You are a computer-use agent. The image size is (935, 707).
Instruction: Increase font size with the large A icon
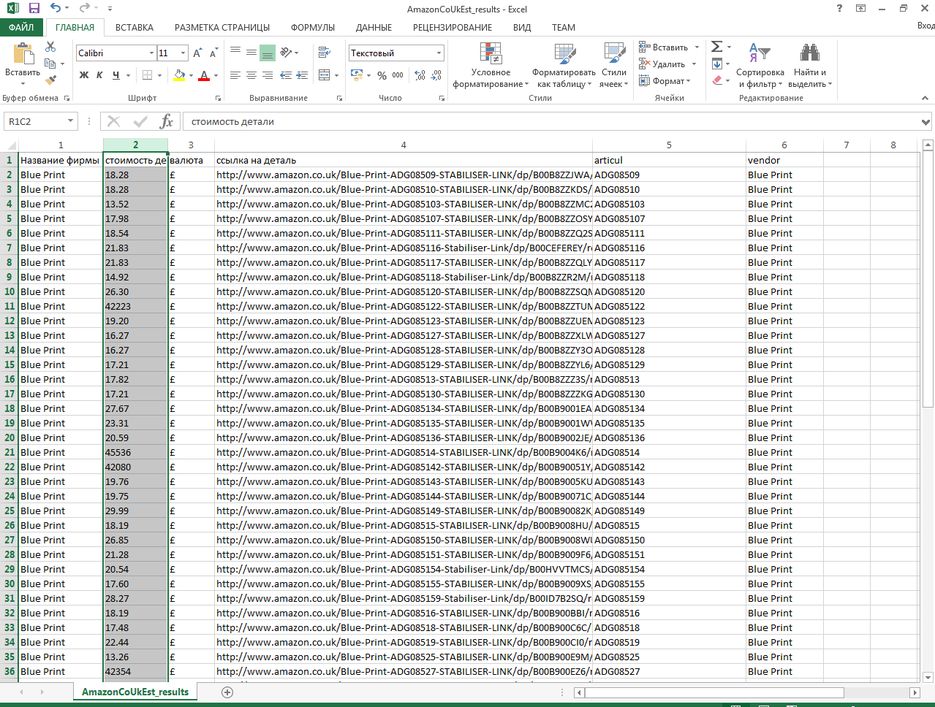coord(197,53)
